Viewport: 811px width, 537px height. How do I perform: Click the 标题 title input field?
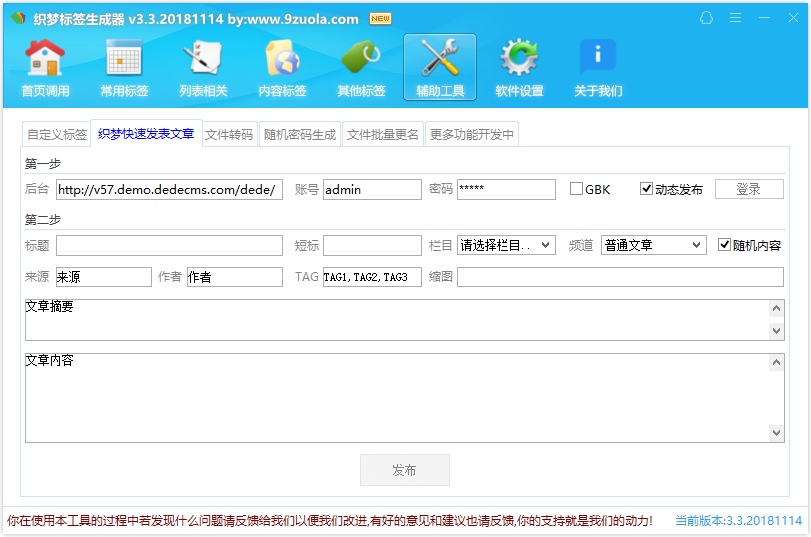[169, 245]
